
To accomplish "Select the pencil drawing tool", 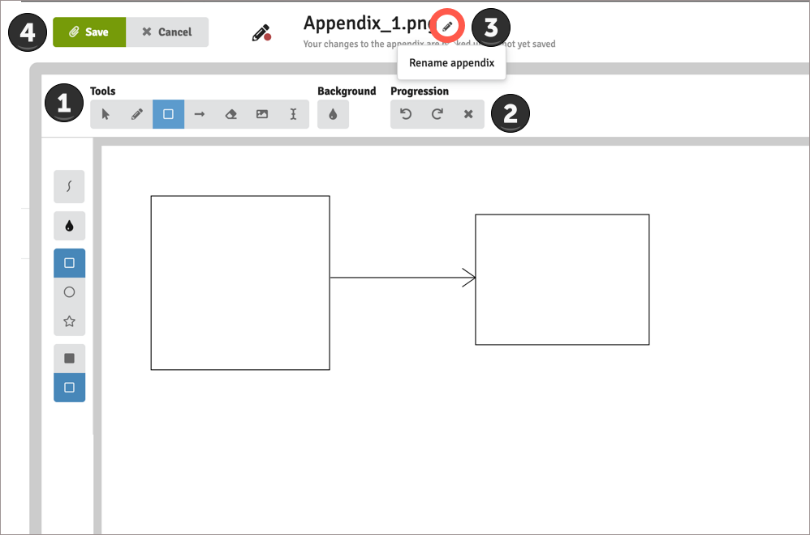I will click(137, 115).
